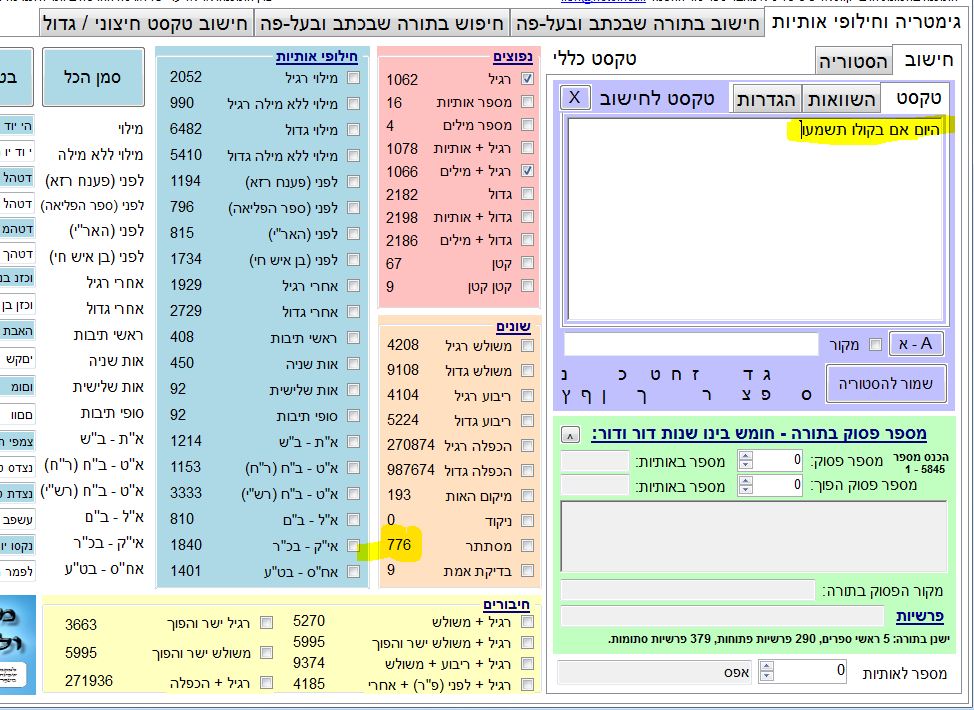Increase the מספר פסוק spinner value
The height and width of the screenshot is (710, 974).
click(745, 455)
